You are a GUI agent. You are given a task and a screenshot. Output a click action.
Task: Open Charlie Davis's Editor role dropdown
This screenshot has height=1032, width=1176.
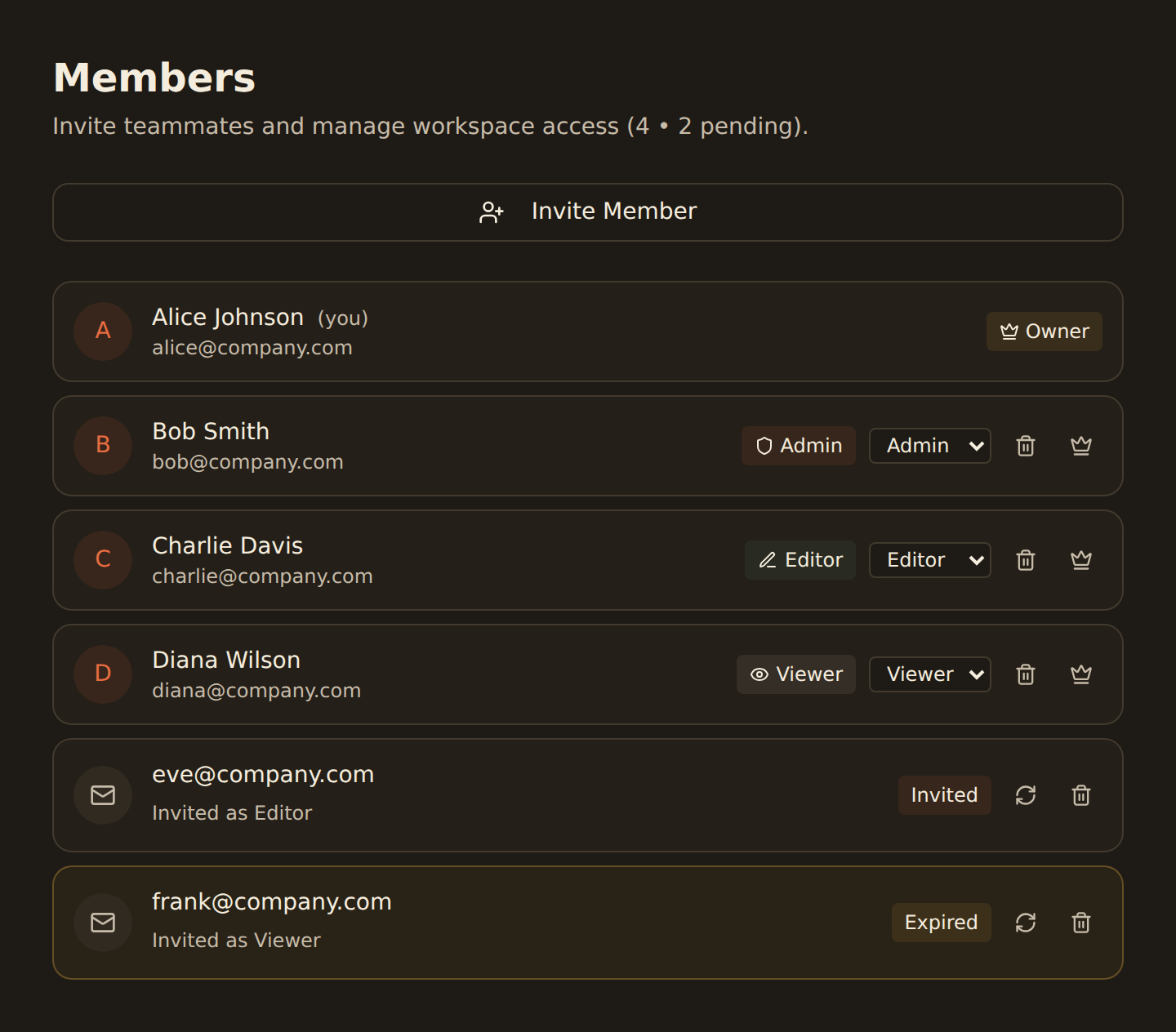[x=930, y=560]
